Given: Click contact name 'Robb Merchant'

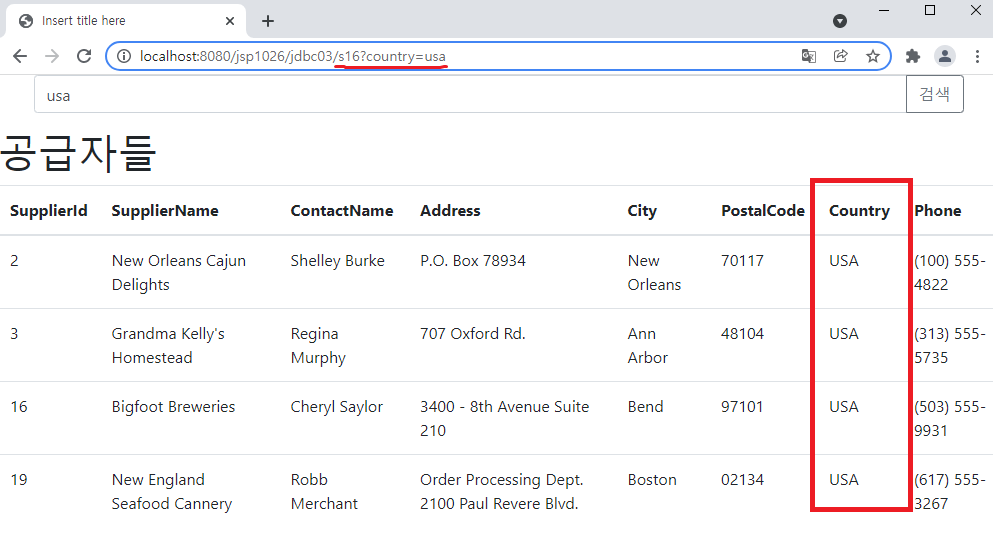Looking at the screenshot, I should click(324, 492).
